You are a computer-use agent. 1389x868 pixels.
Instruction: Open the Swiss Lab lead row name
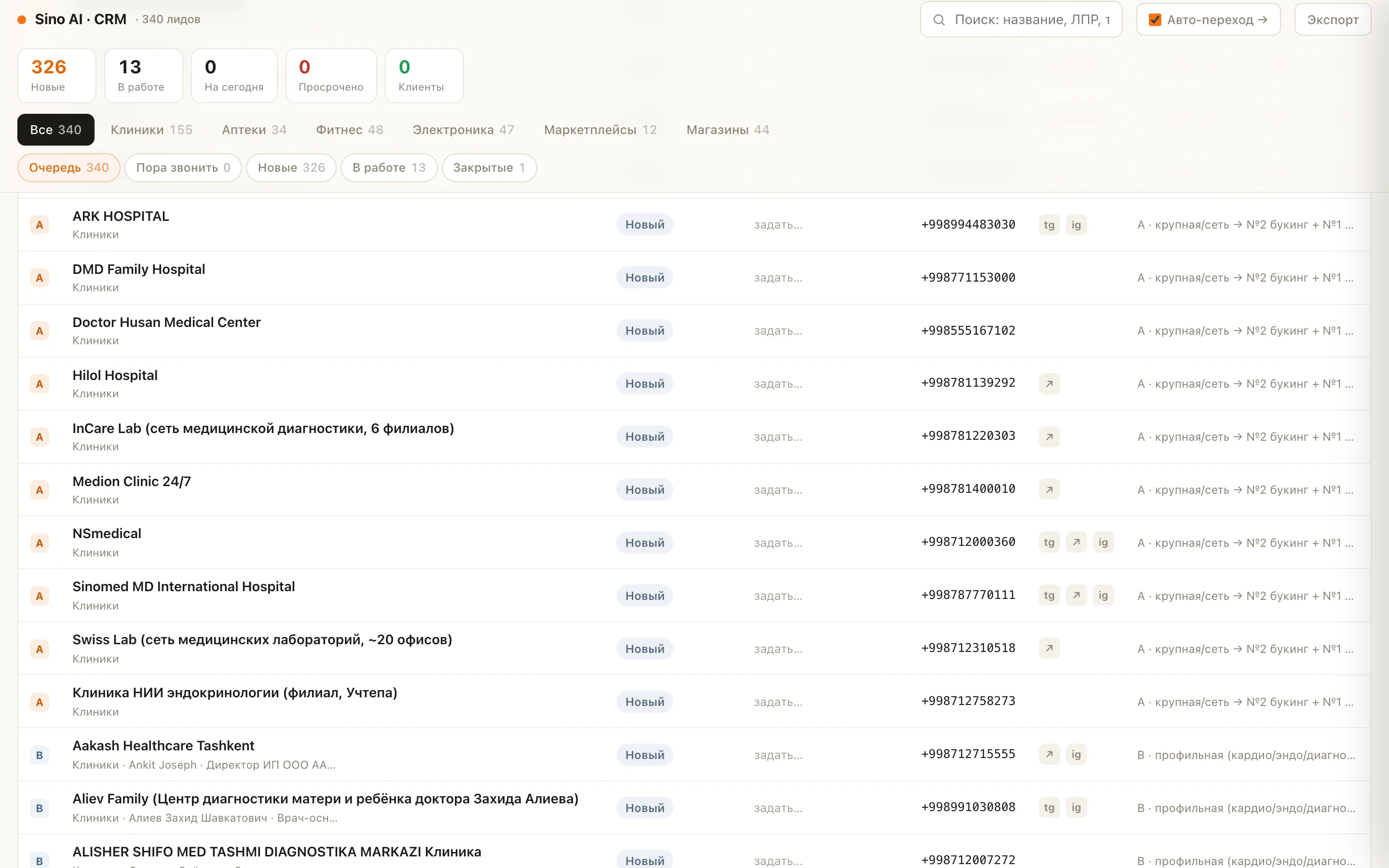click(x=262, y=639)
